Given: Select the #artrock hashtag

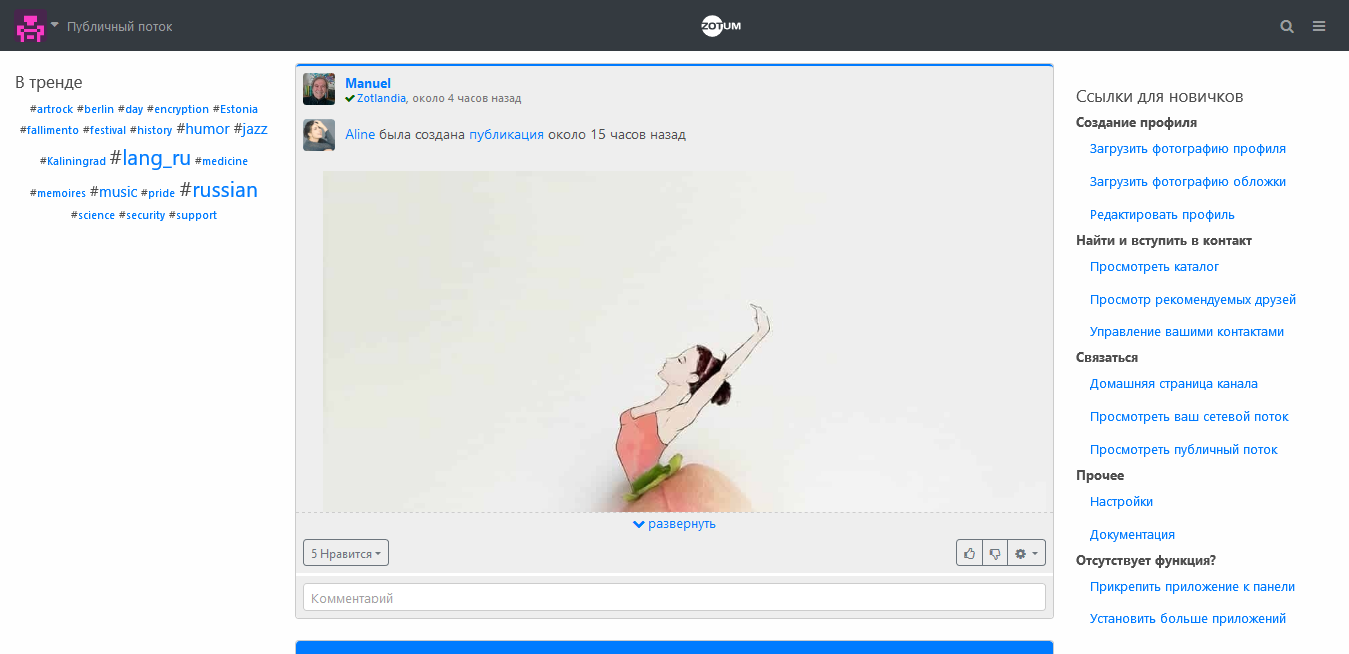Looking at the screenshot, I should [52, 109].
